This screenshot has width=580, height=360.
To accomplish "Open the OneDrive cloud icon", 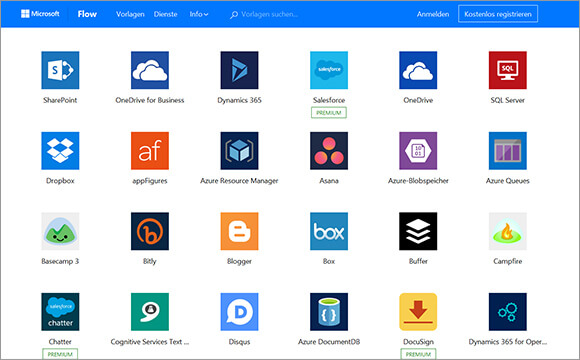I will point(418,70).
